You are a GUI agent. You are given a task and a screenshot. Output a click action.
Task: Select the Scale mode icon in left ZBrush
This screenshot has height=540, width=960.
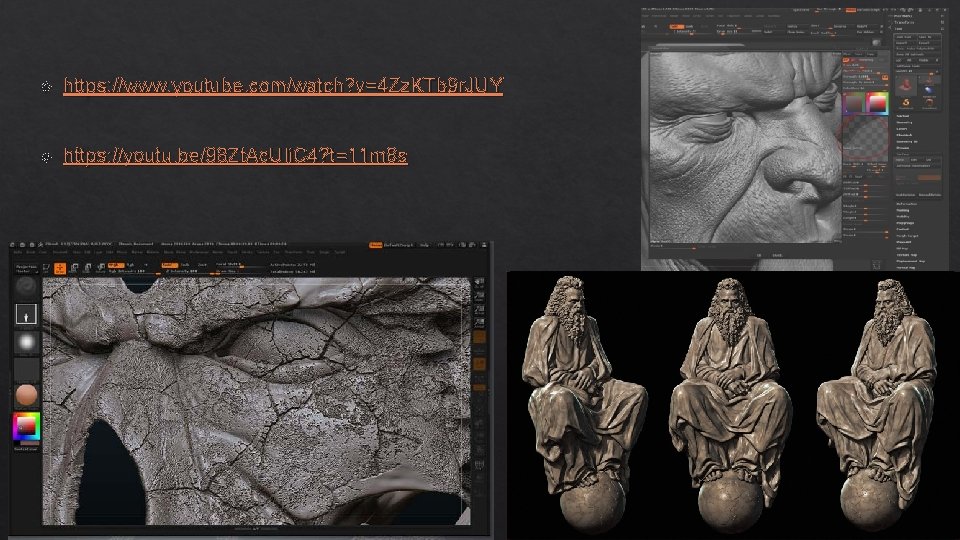(88, 268)
